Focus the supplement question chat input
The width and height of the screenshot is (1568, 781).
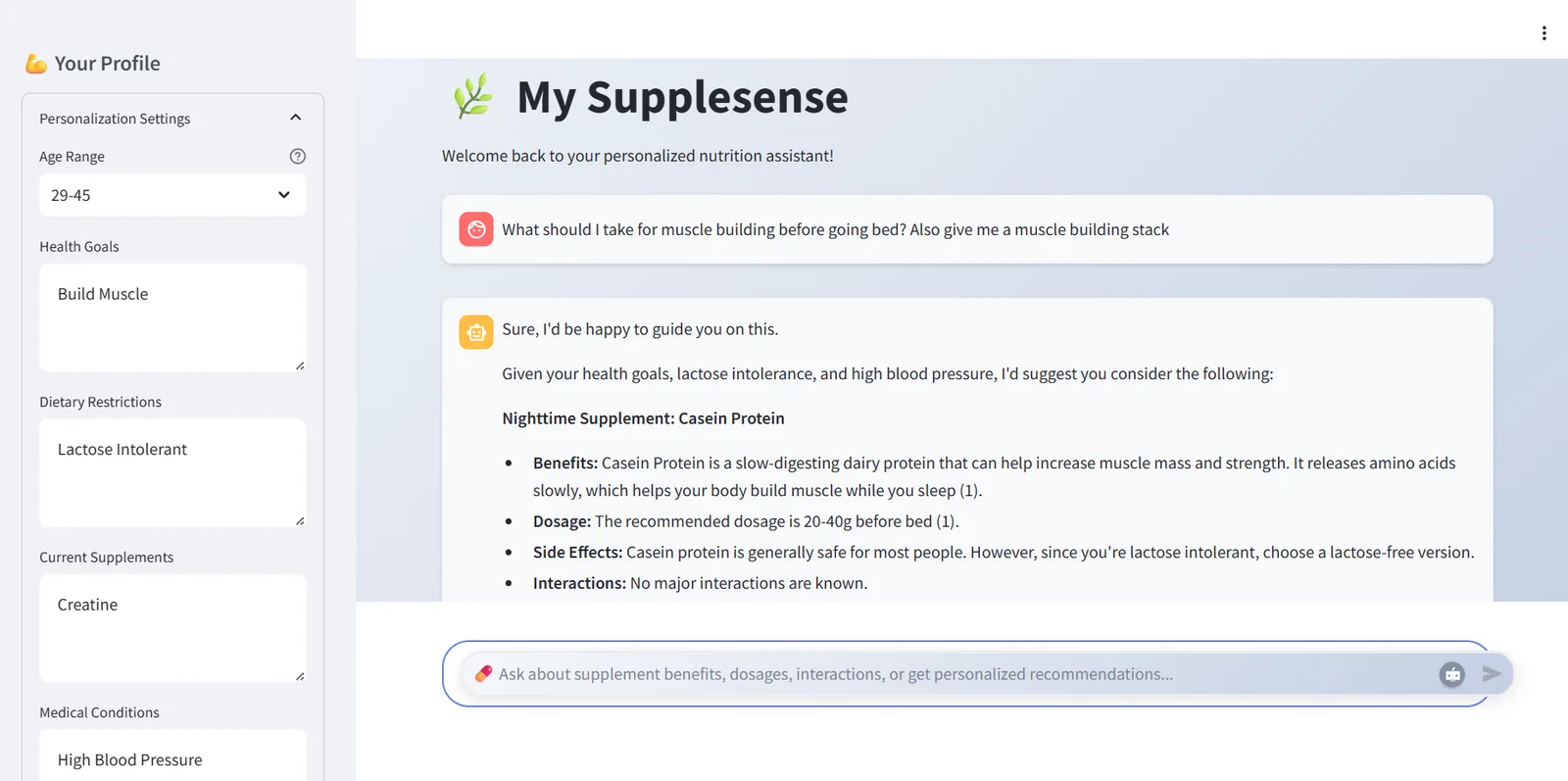pyautogui.click(x=941, y=674)
